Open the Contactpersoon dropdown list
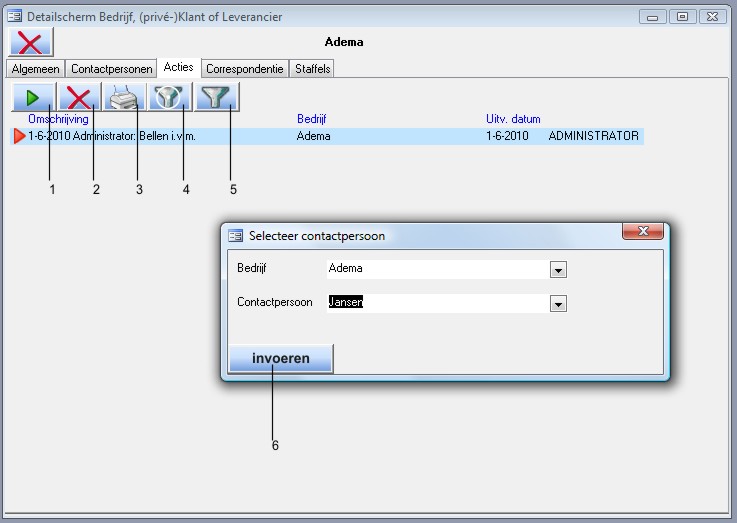This screenshot has width=737, height=523. (559, 303)
